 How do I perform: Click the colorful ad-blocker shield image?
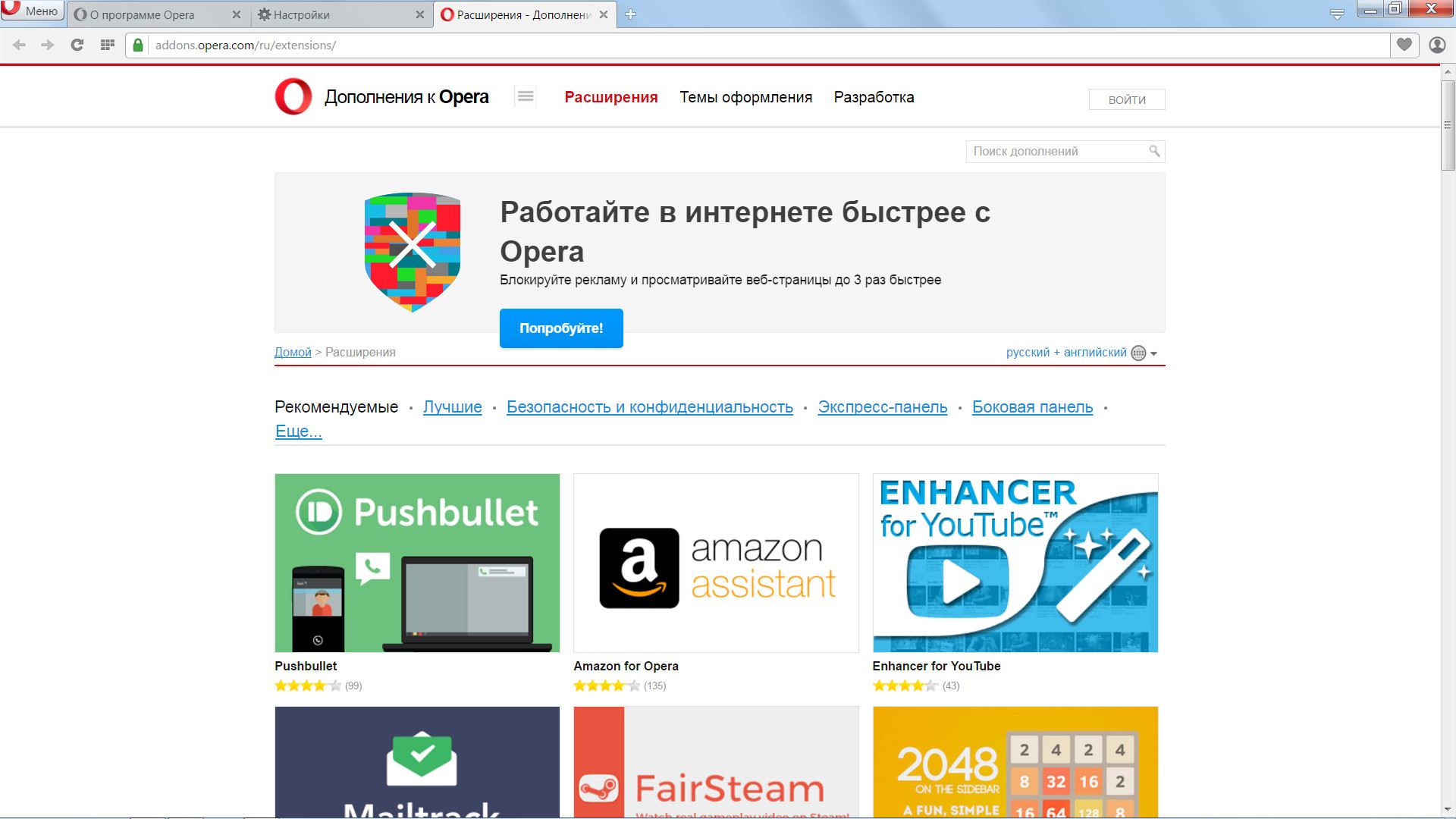(x=413, y=252)
